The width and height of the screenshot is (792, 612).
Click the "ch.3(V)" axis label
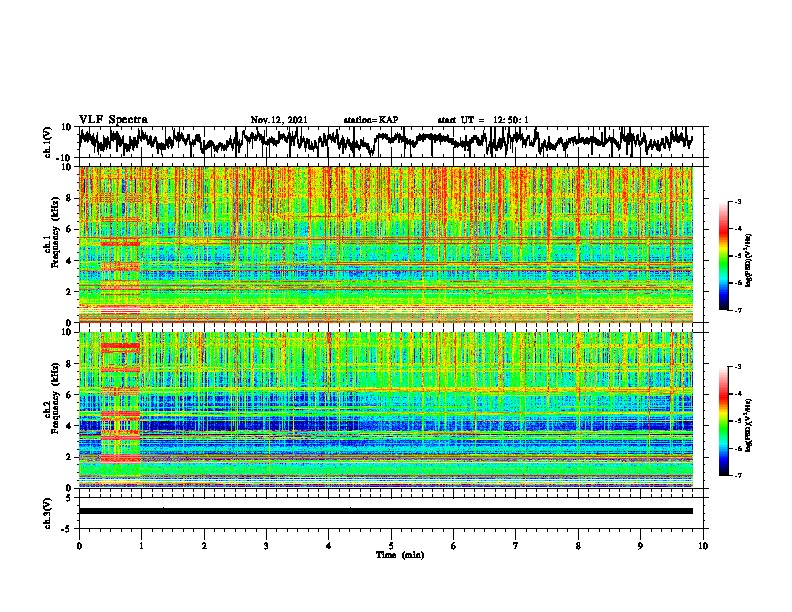pyautogui.click(x=48, y=514)
